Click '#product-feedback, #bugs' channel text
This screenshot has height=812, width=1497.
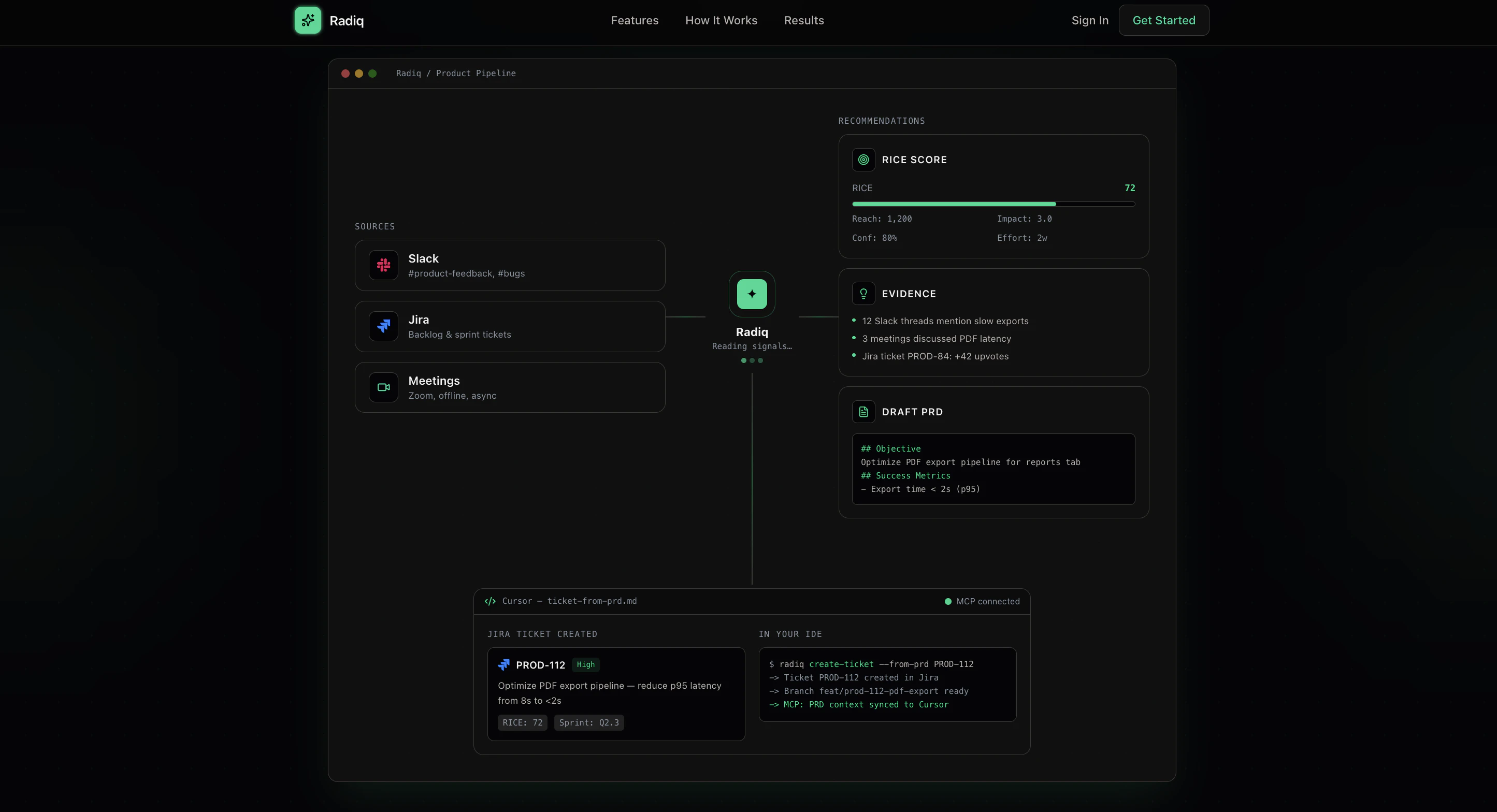coord(467,273)
